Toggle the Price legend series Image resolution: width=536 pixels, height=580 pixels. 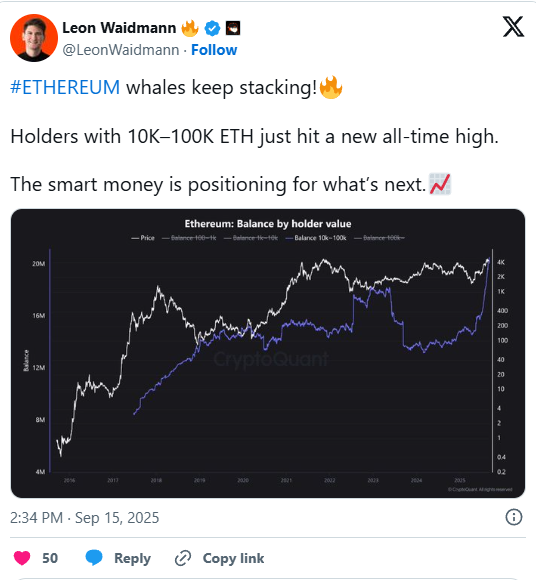(x=143, y=238)
